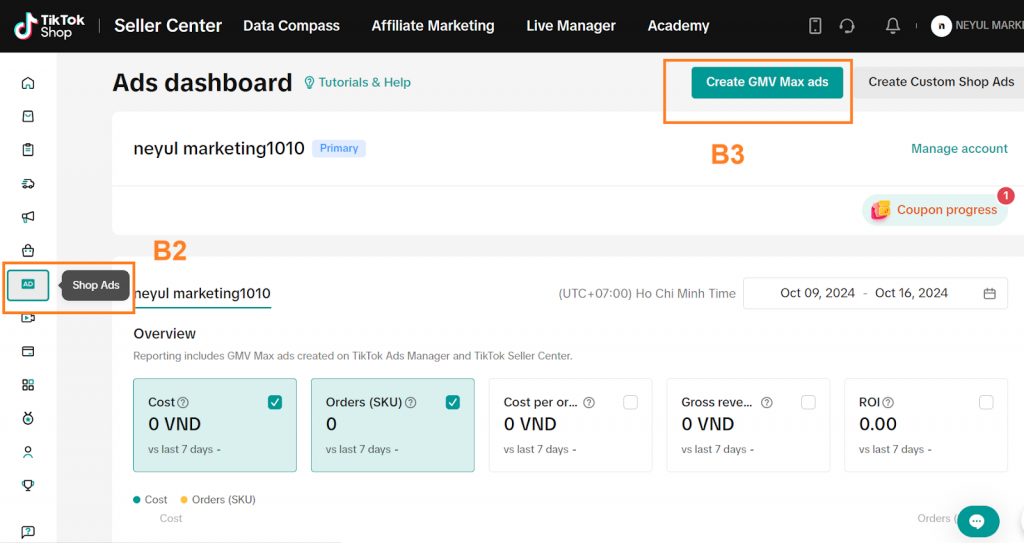Tick the Gross revenue metric checkbox
This screenshot has height=543, width=1024.
tap(808, 402)
